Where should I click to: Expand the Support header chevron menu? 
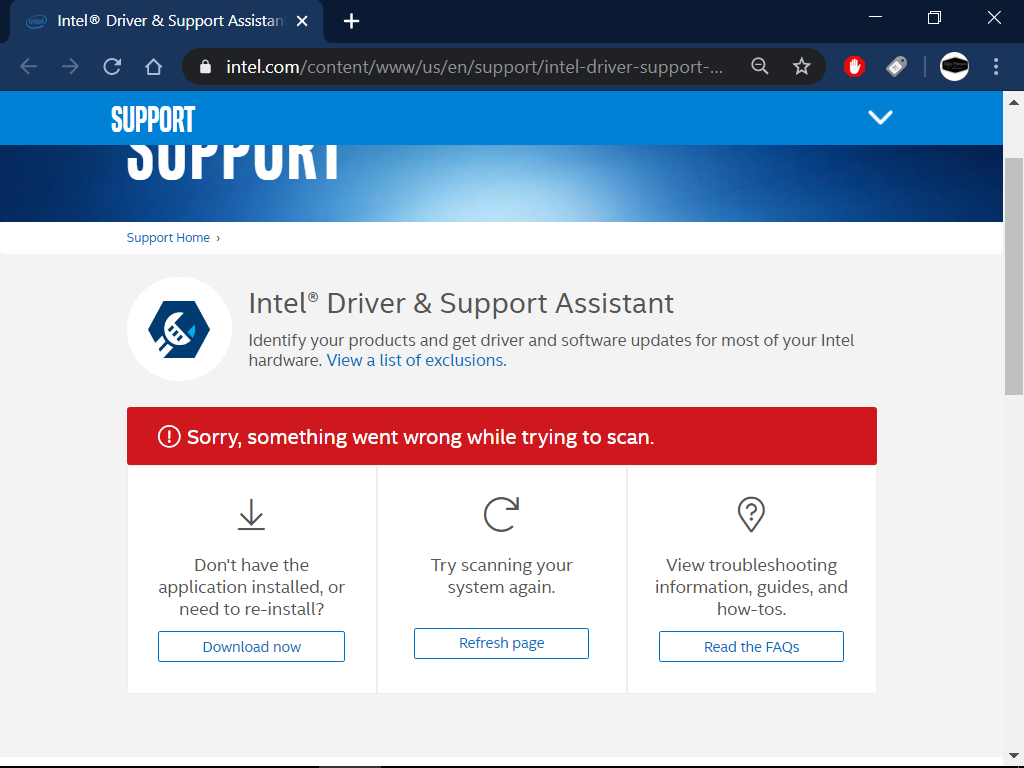tap(880, 118)
